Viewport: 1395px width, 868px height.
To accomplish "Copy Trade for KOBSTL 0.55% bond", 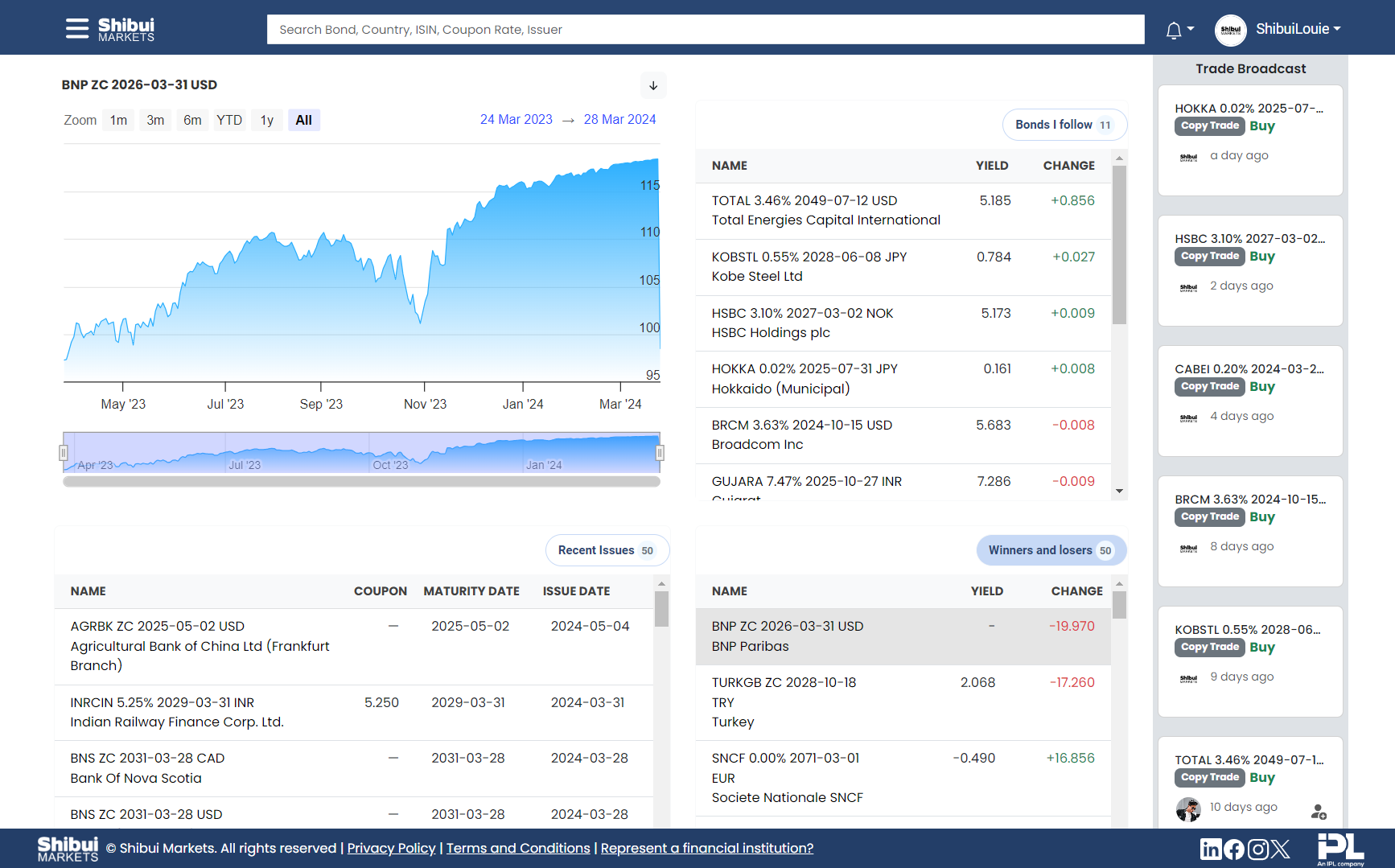I will 1210,647.
